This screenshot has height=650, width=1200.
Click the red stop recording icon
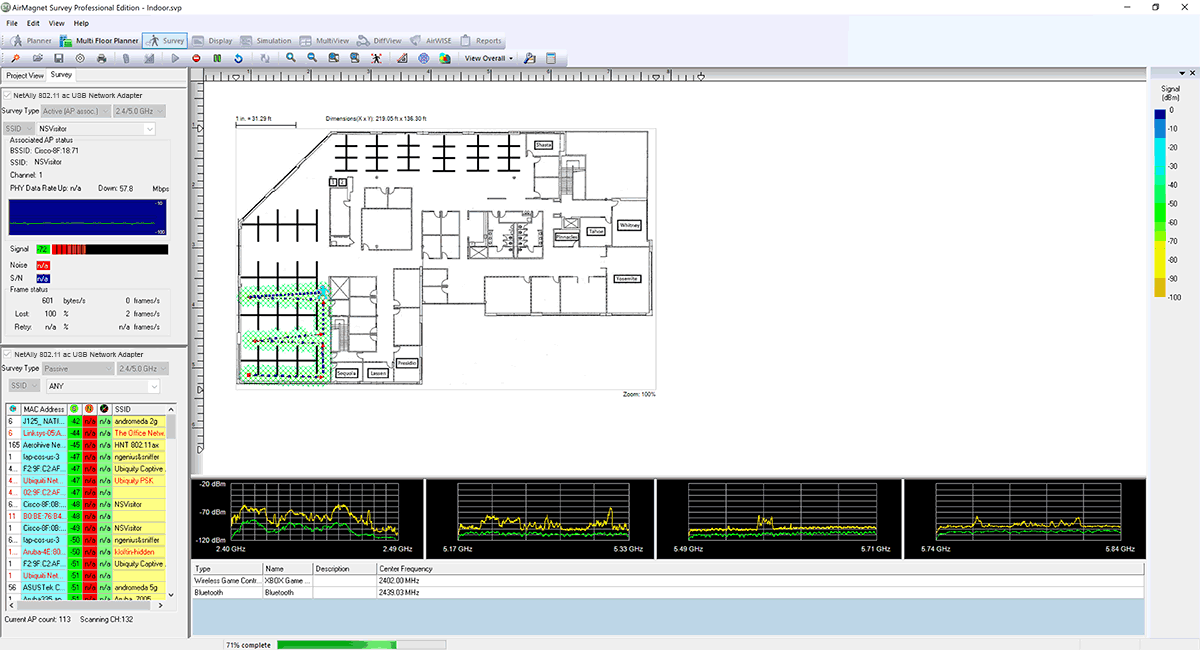tap(196, 58)
